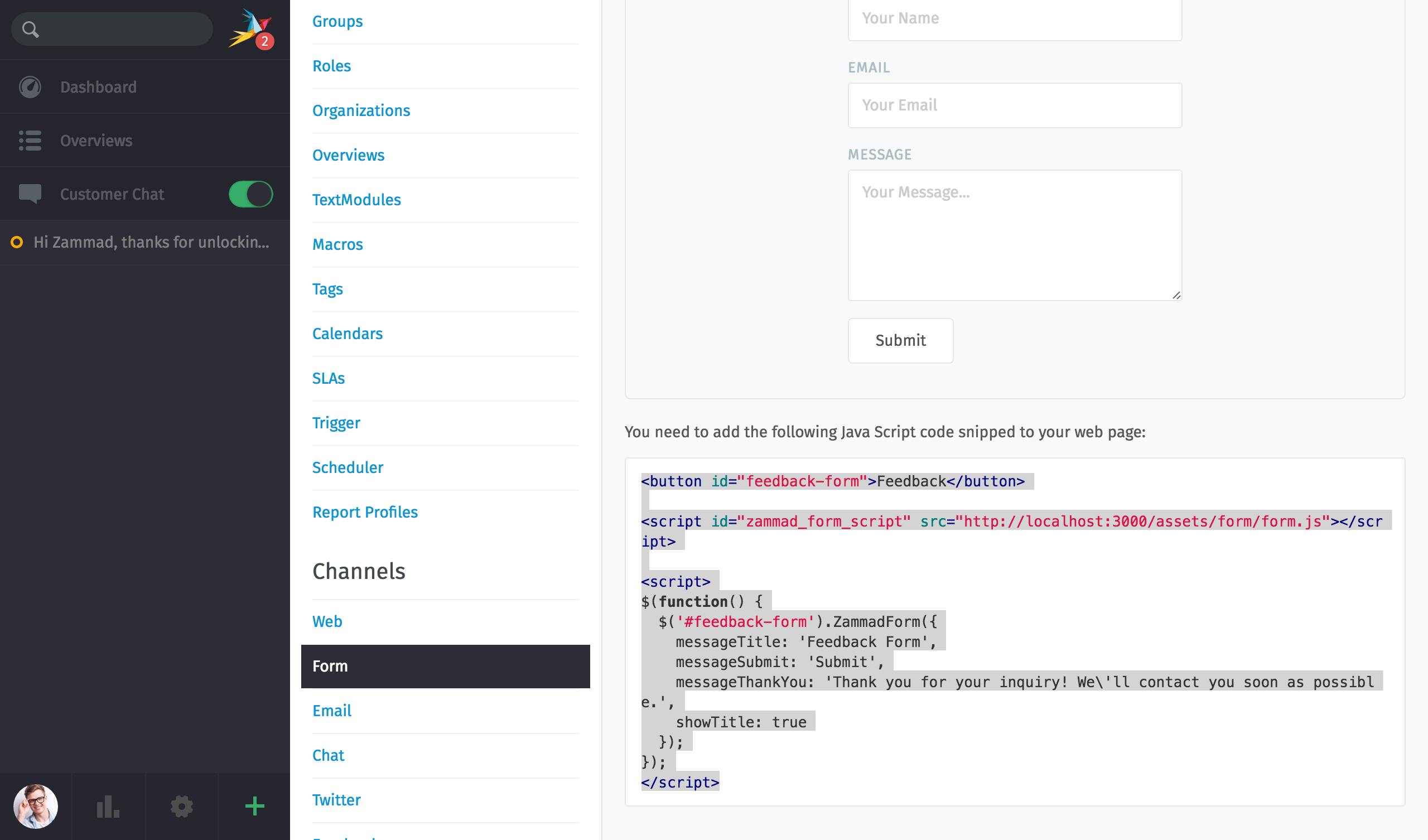
Task: Select the Chat channel
Action: (x=328, y=756)
